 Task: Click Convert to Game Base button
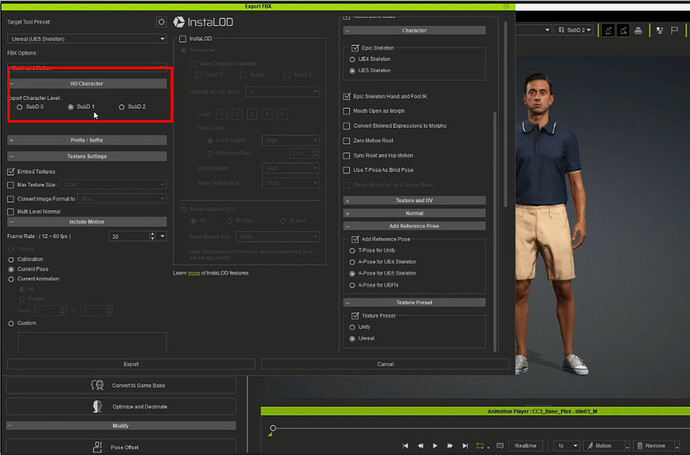click(x=121, y=385)
